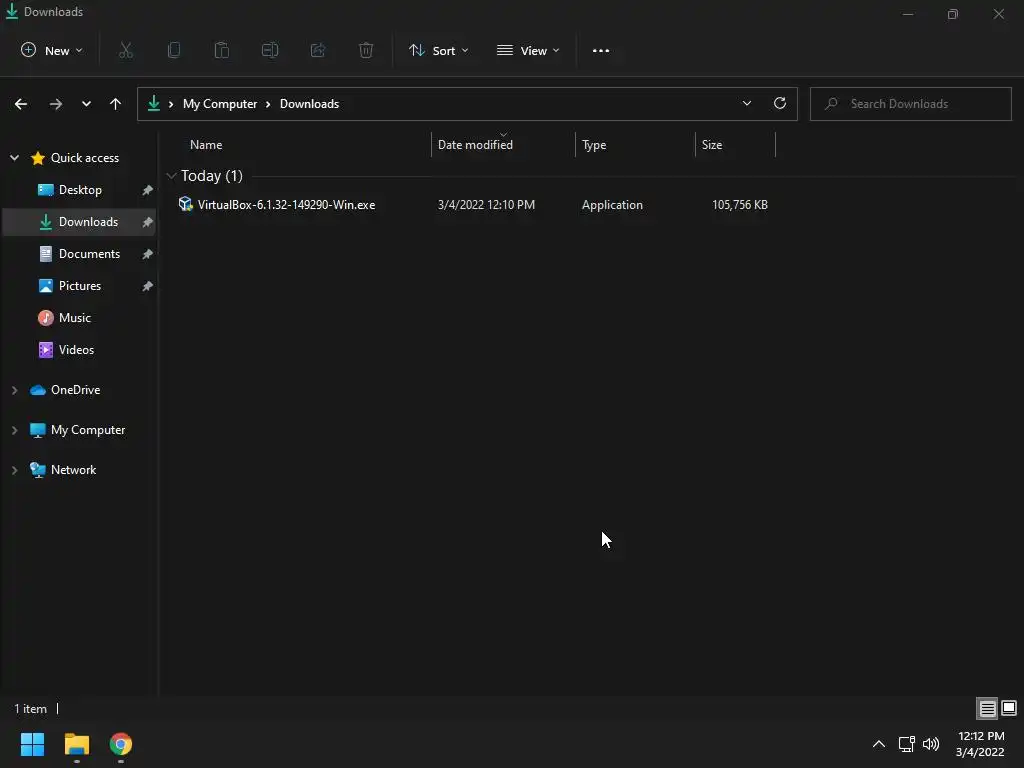Screen dimensions: 1024x768
Task: Open Google Chrome from taskbar
Action: [121, 744]
